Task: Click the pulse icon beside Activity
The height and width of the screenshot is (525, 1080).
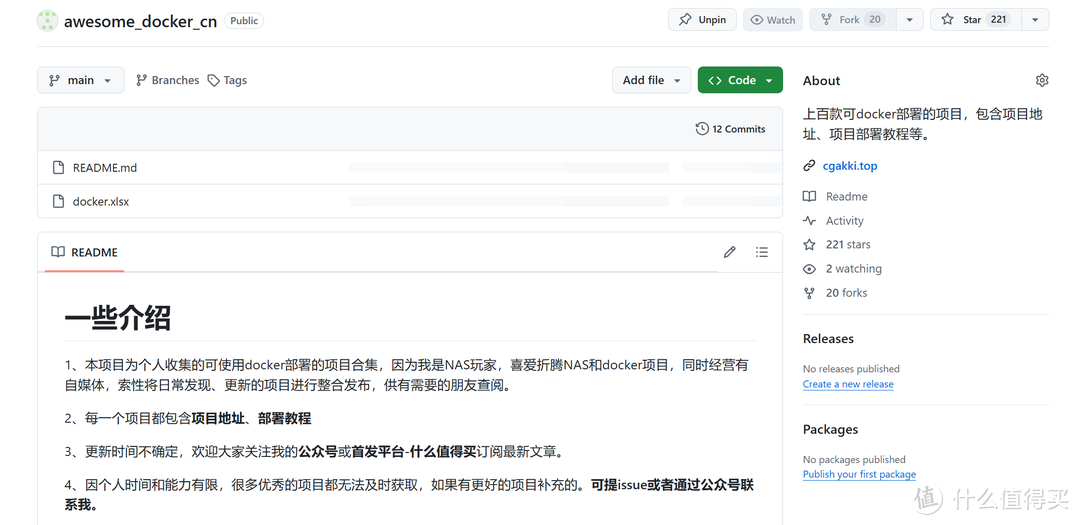Action: click(x=809, y=220)
